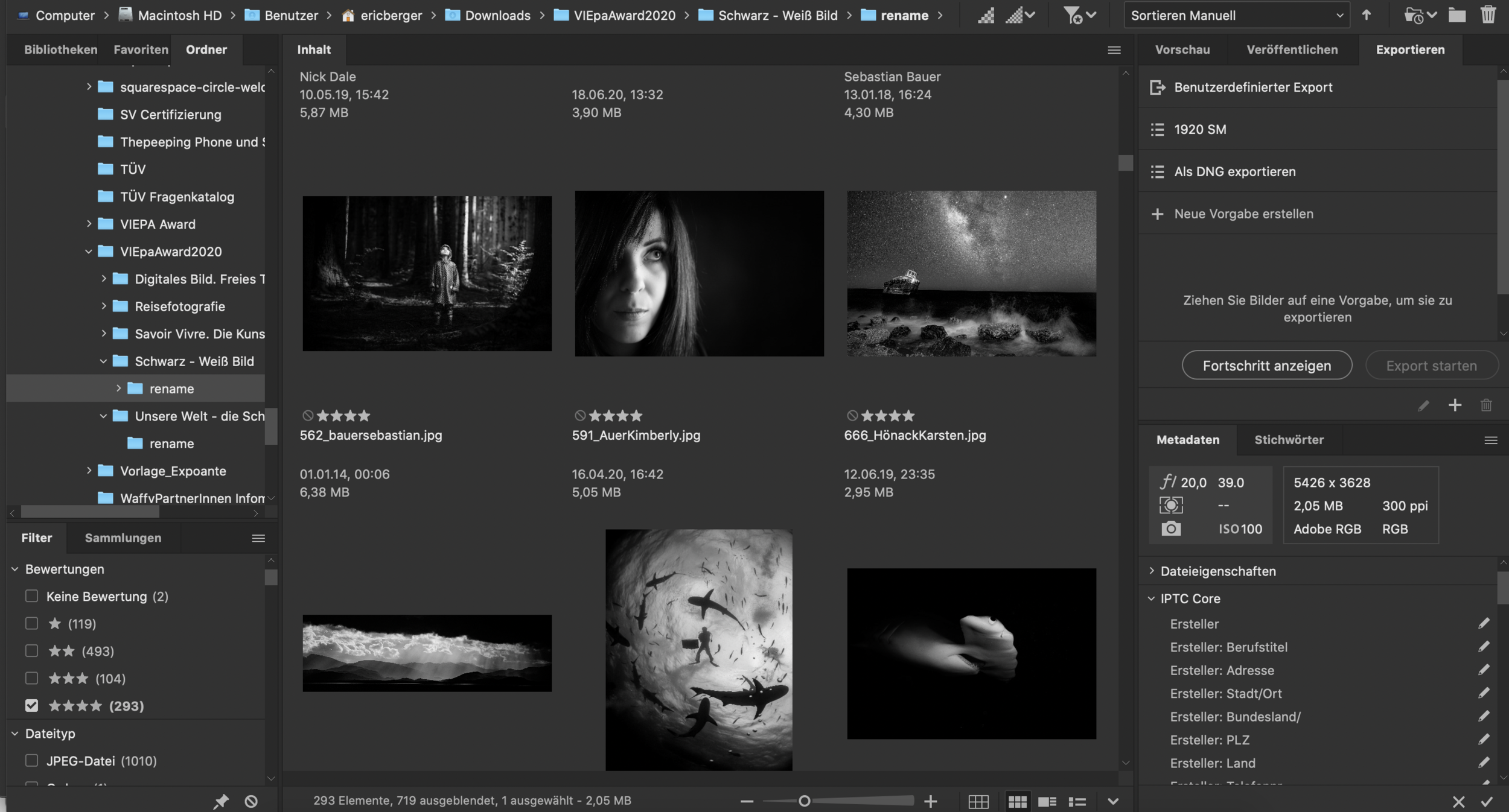
Task: Check the JPEG-Datei filter checkbox
Action: (x=31, y=760)
